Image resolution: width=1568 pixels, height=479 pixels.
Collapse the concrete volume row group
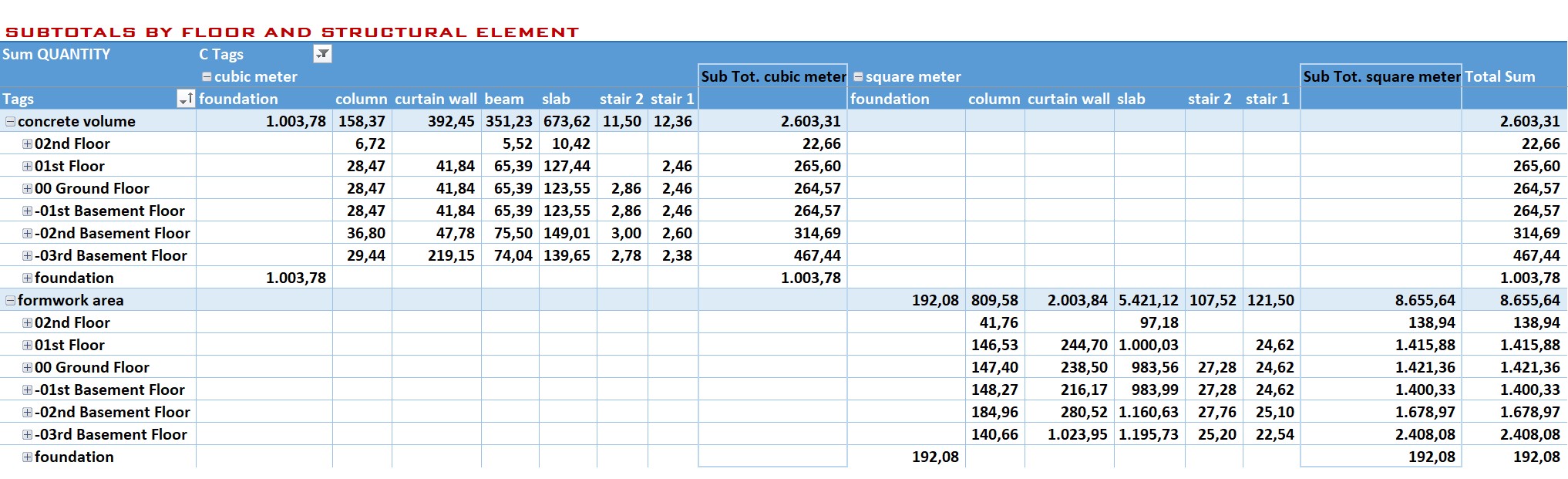(x=10, y=121)
